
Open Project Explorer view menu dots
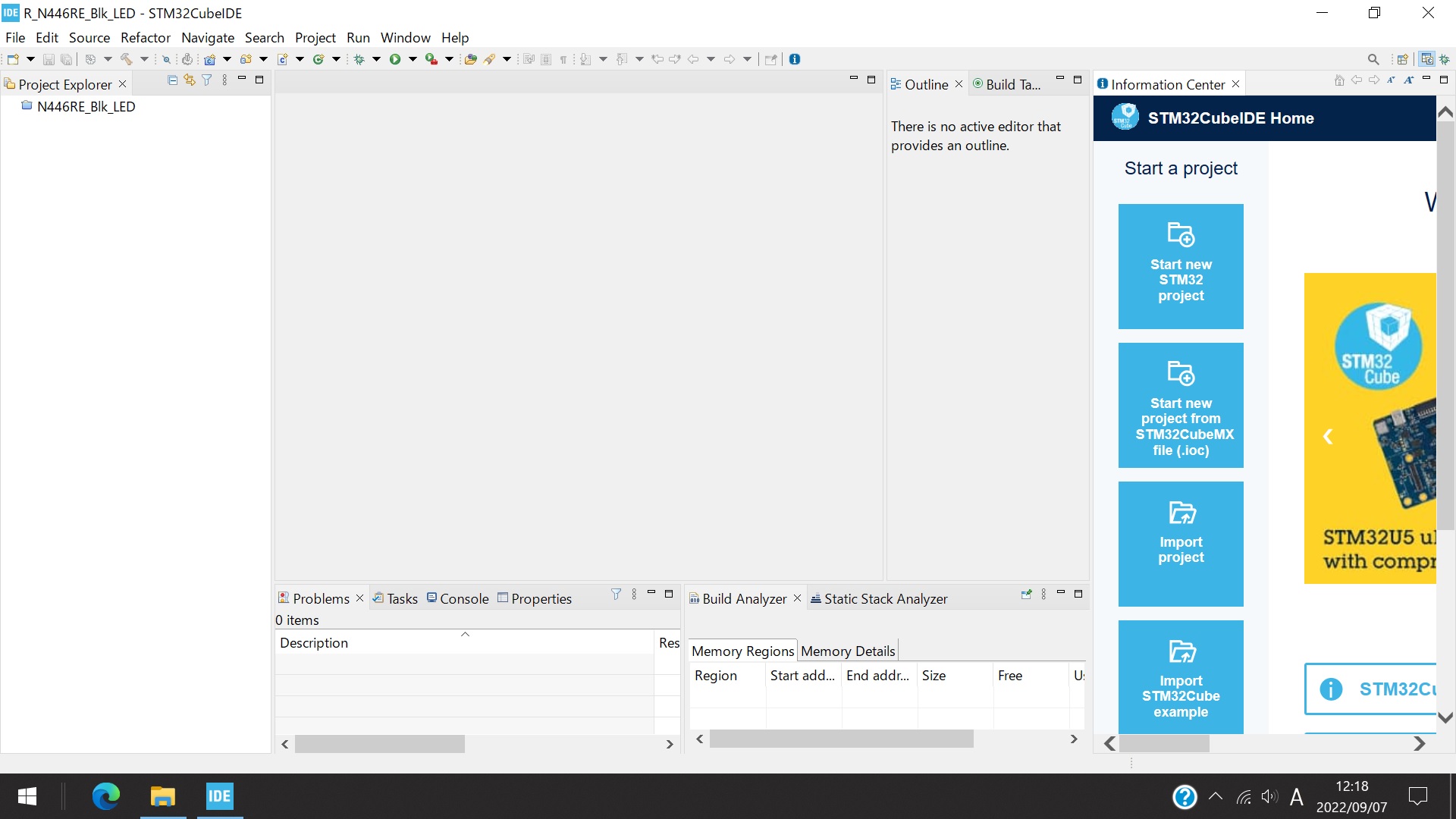pyautogui.click(x=224, y=80)
